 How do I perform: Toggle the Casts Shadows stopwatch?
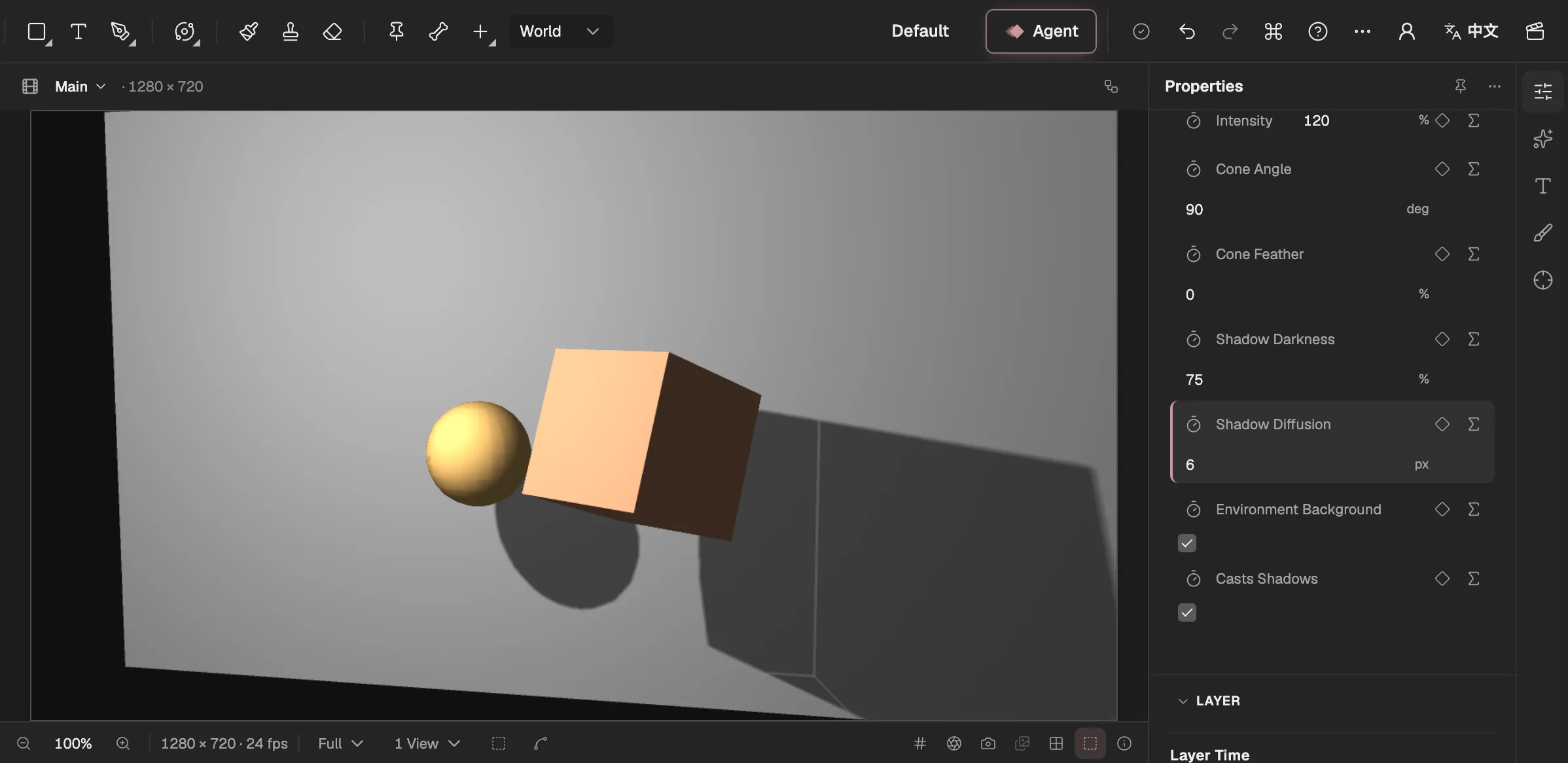(x=1194, y=578)
